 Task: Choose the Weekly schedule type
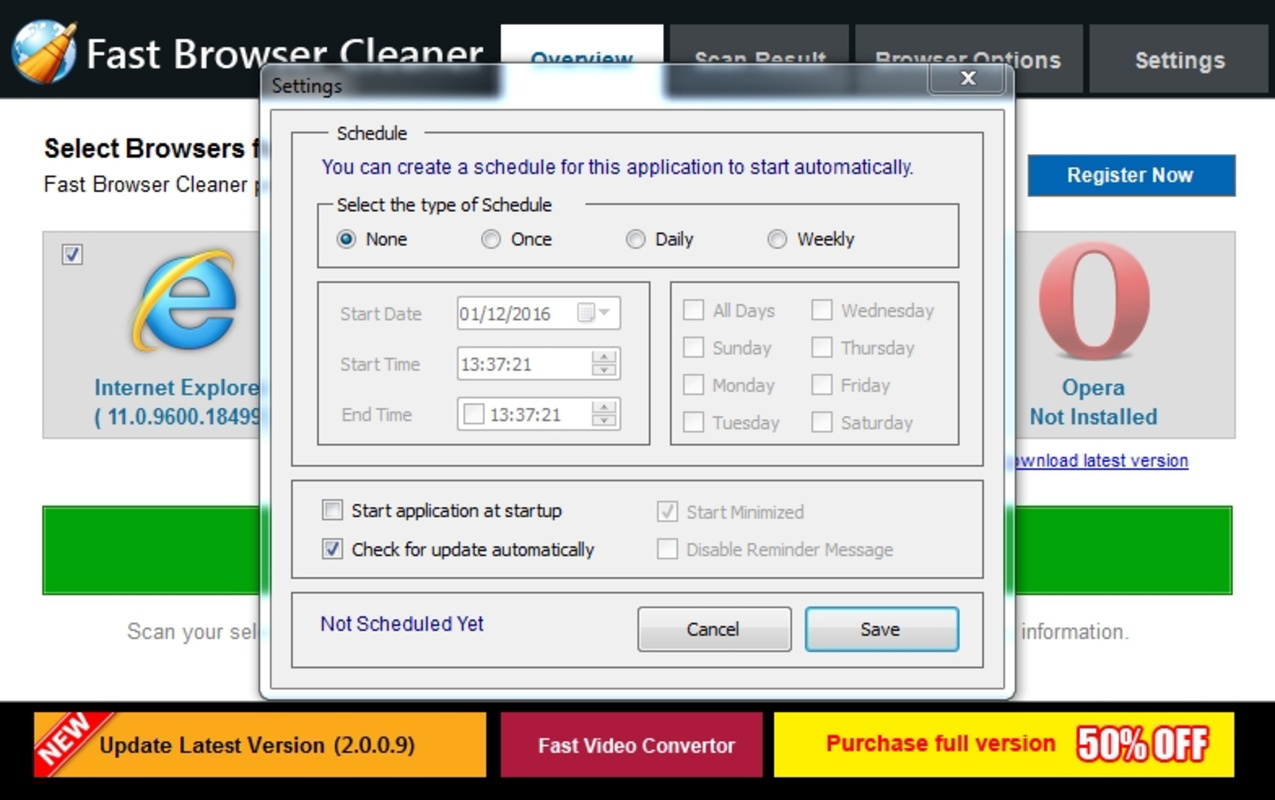click(x=777, y=239)
